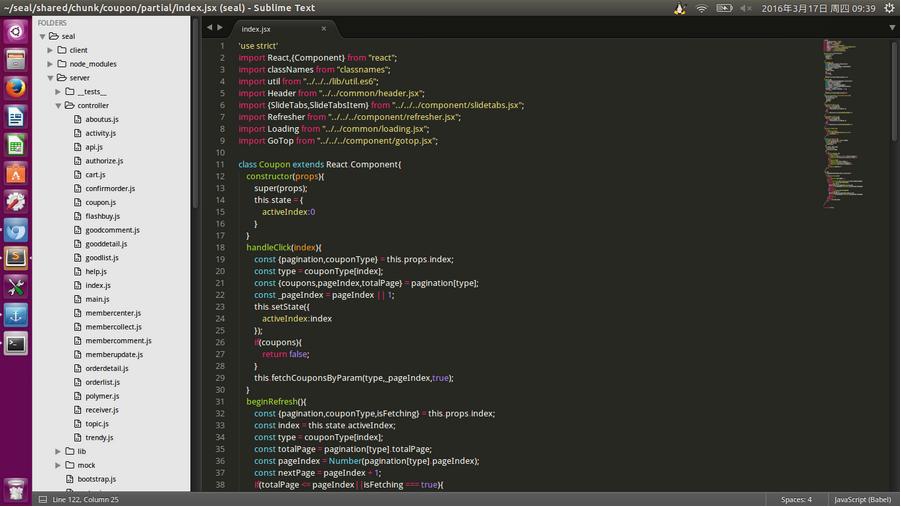Launch Sublime Text from the dock
The image size is (901, 507).
15,258
